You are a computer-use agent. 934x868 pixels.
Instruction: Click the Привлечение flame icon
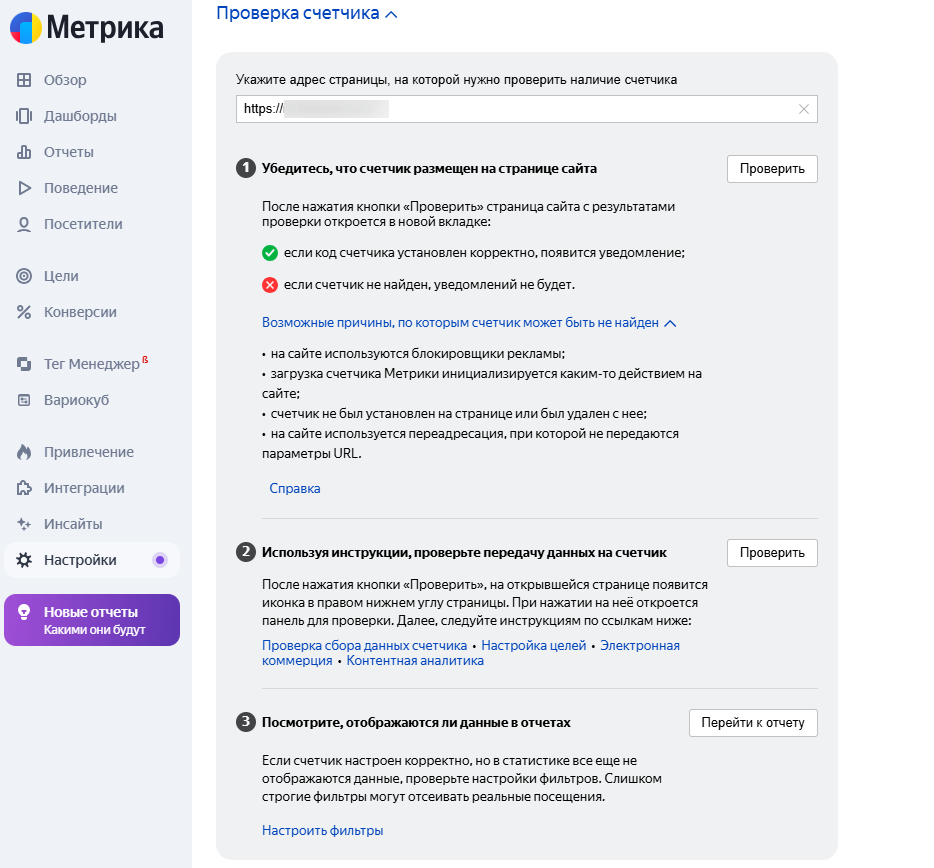click(x=24, y=452)
